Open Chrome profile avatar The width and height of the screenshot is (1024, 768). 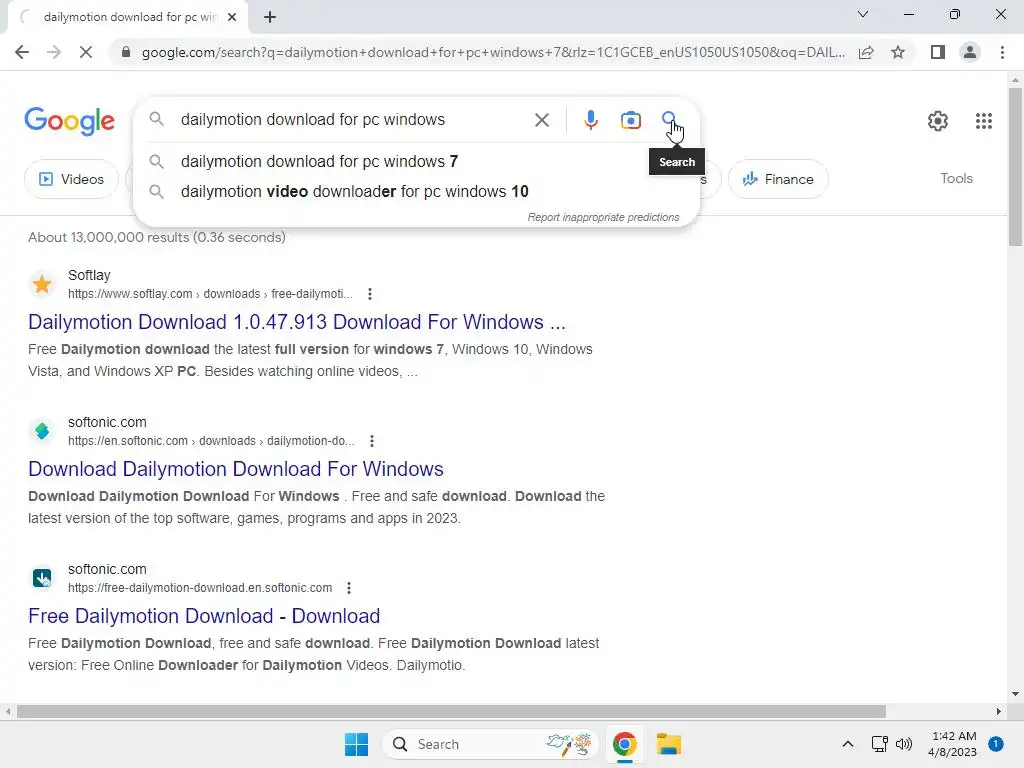970,52
